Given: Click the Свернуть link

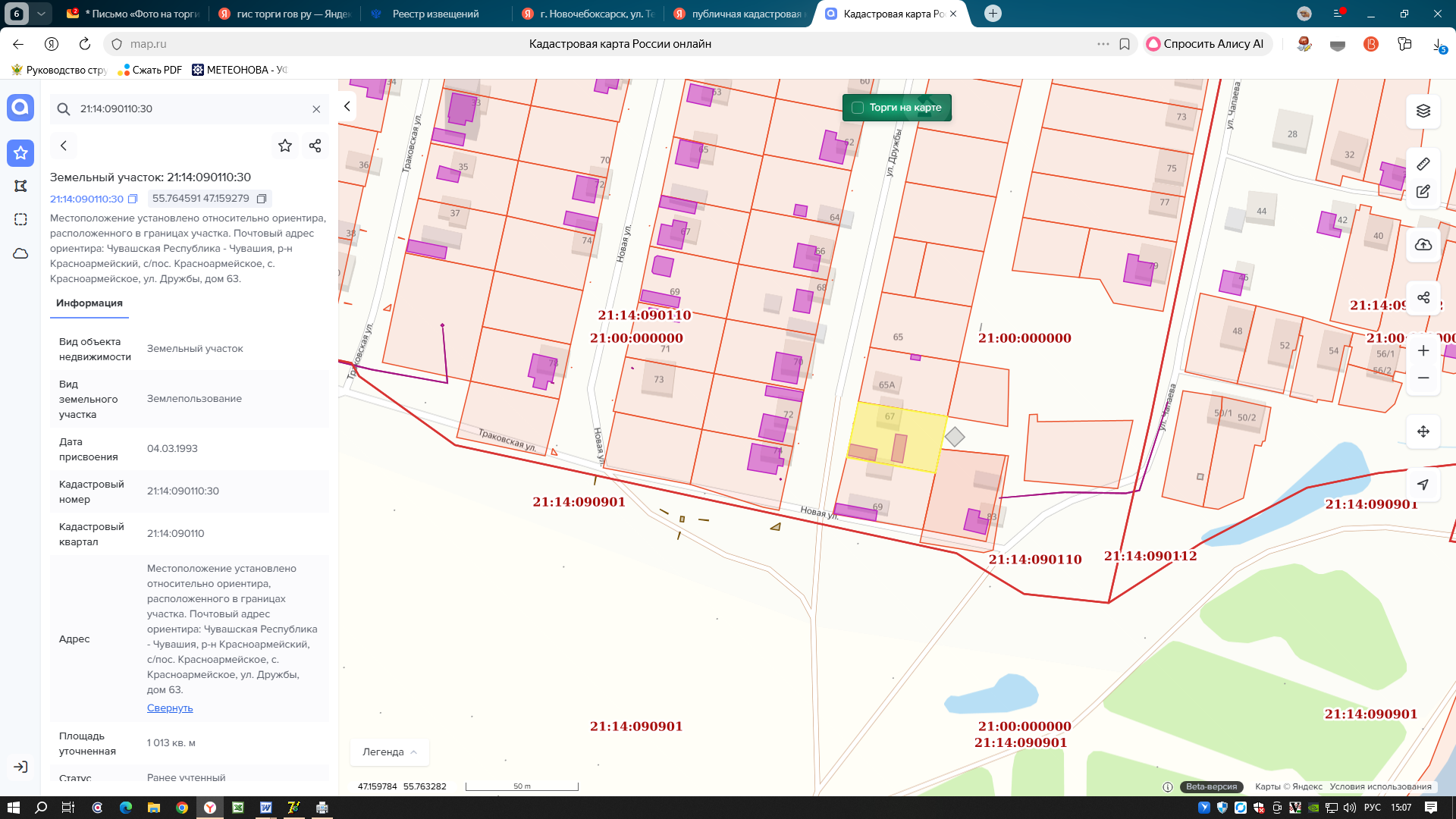Looking at the screenshot, I should [x=170, y=708].
